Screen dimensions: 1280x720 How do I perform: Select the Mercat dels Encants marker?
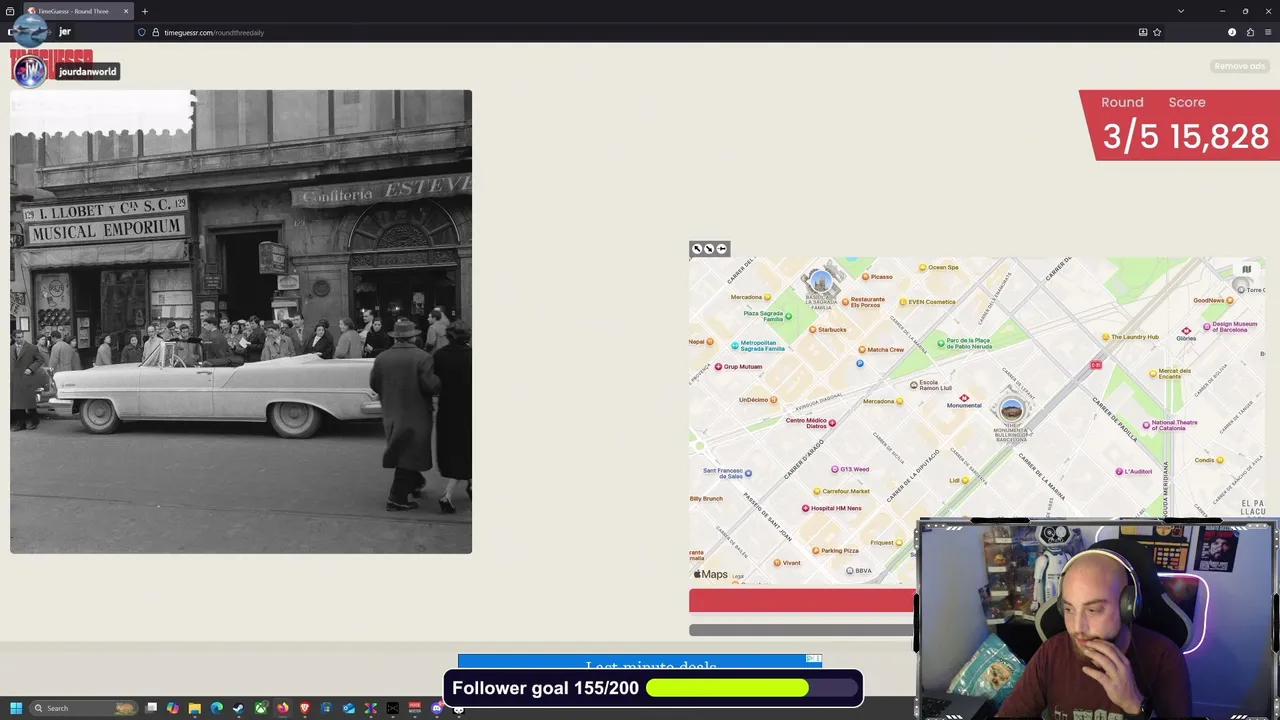(1152, 374)
